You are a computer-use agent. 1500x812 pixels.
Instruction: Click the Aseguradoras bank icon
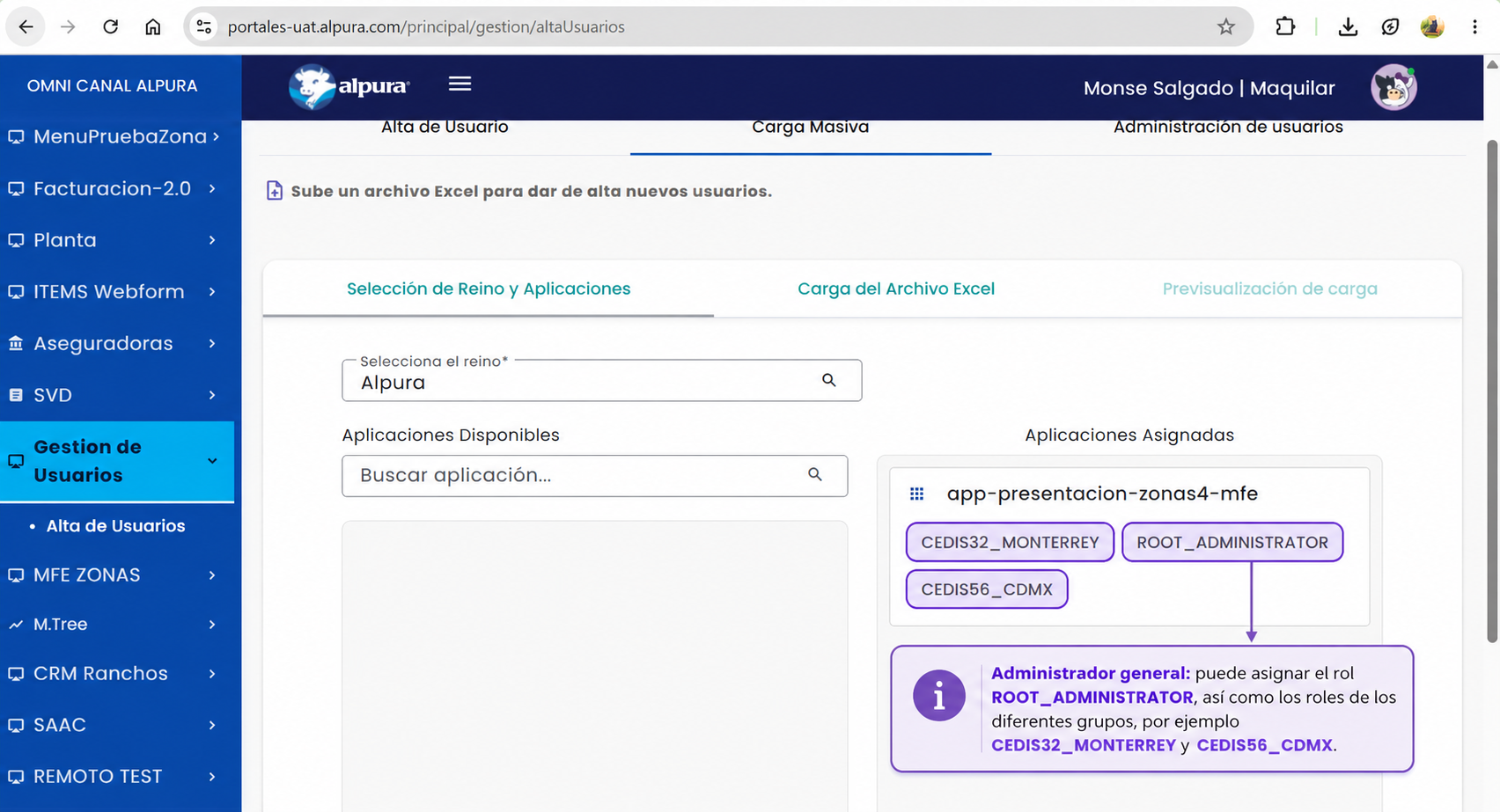point(16,343)
